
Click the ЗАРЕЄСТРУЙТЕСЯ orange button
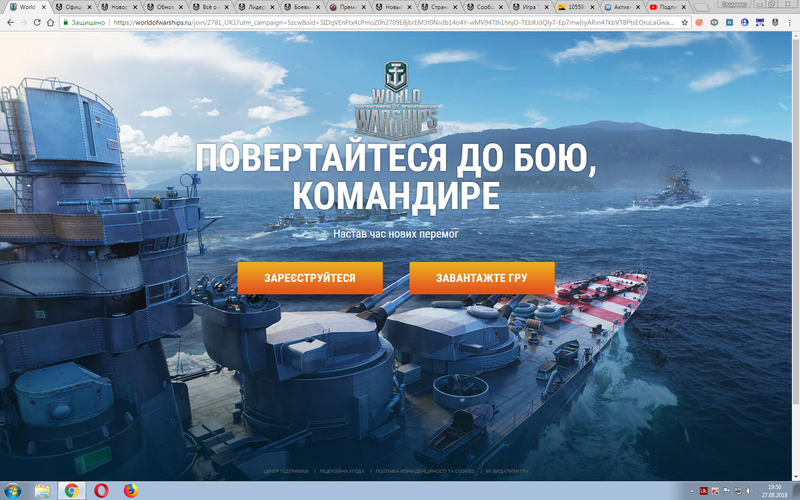[310, 278]
